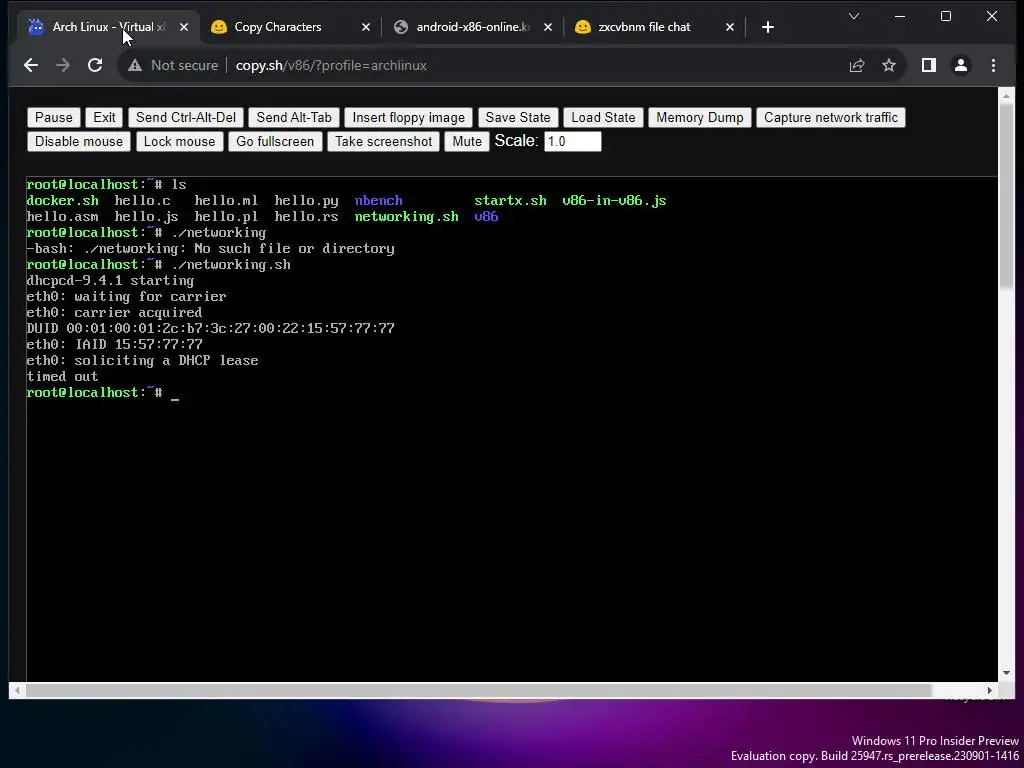
Task: Click Take screenshot
Action: pos(384,142)
